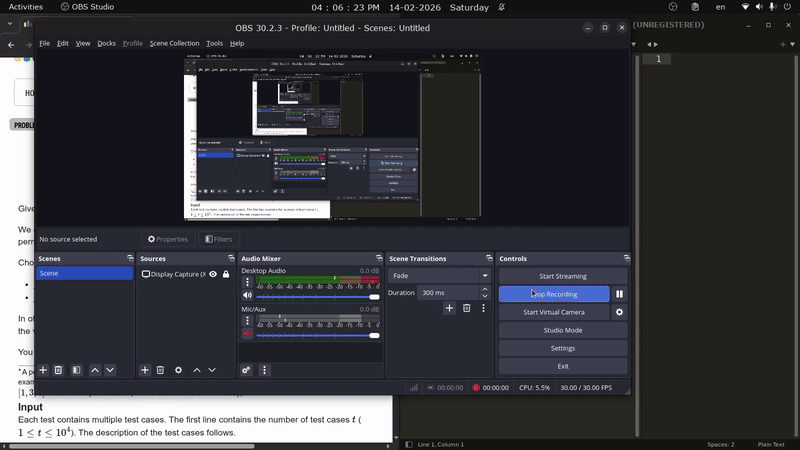
Task: Increase transition duration stepper up
Action: point(485,289)
